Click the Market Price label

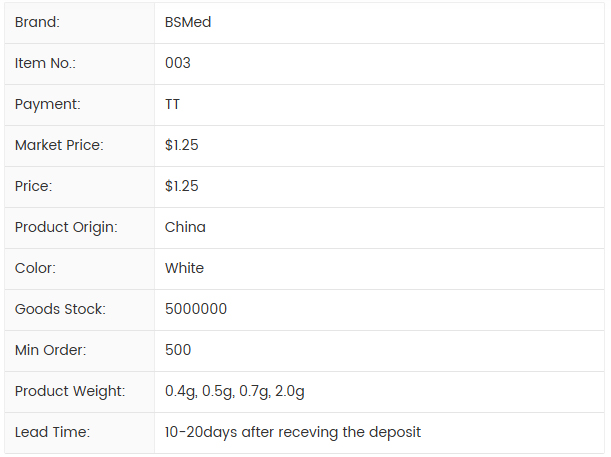click(x=59, y=145)
